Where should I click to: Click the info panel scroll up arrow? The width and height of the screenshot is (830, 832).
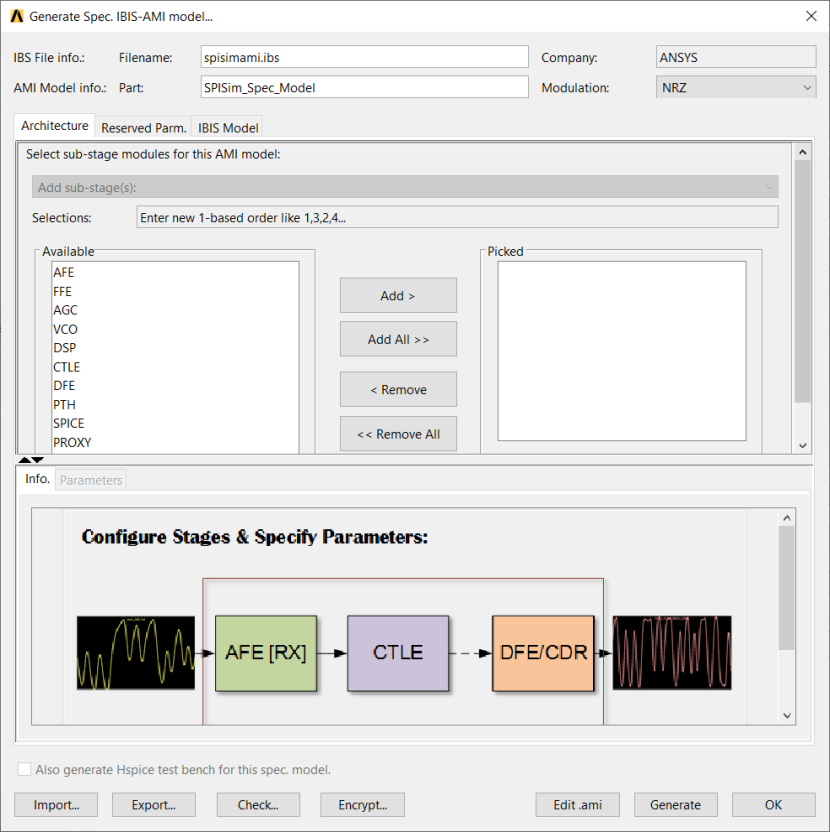click(787, 517)
